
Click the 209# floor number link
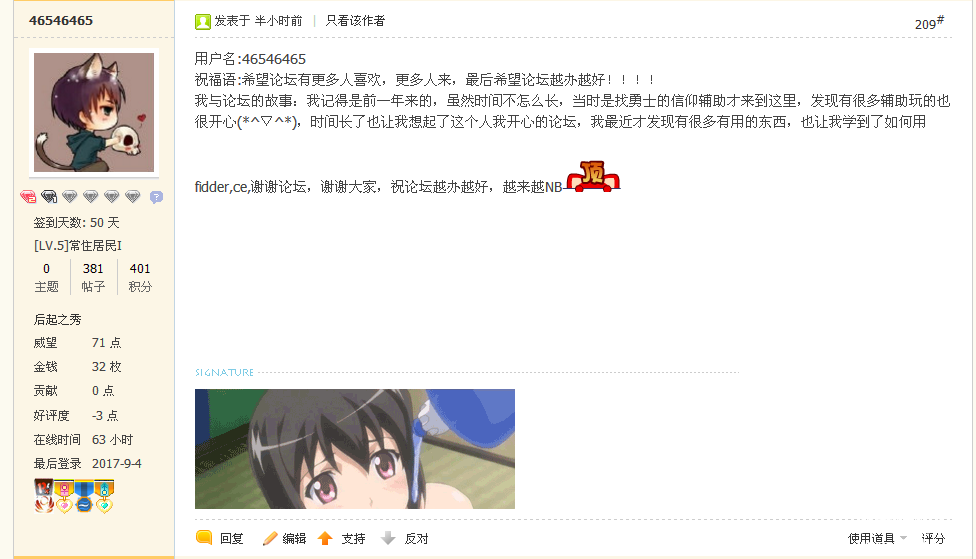pos(929,23)
